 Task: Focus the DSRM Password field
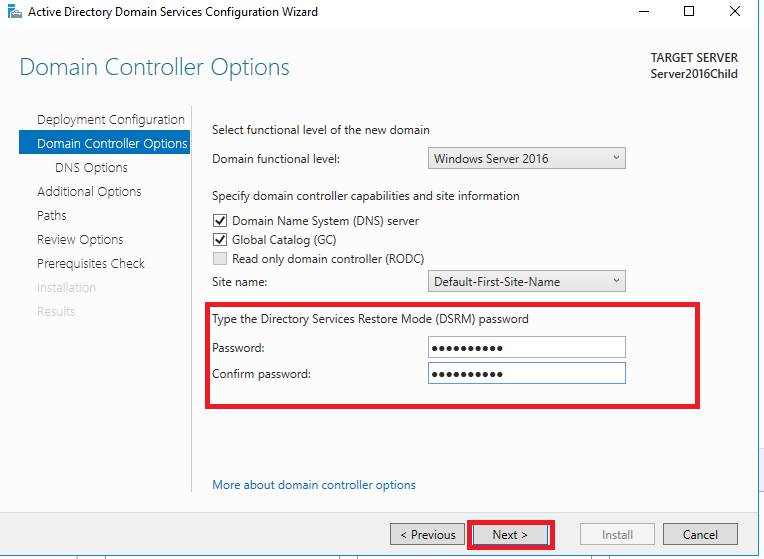(527, 347)
